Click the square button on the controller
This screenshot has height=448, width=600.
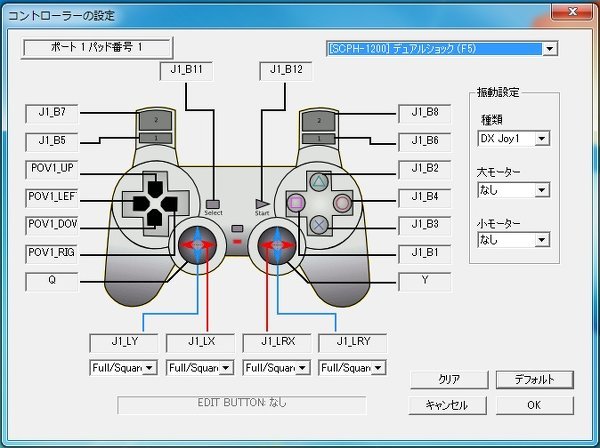[296, 203]
